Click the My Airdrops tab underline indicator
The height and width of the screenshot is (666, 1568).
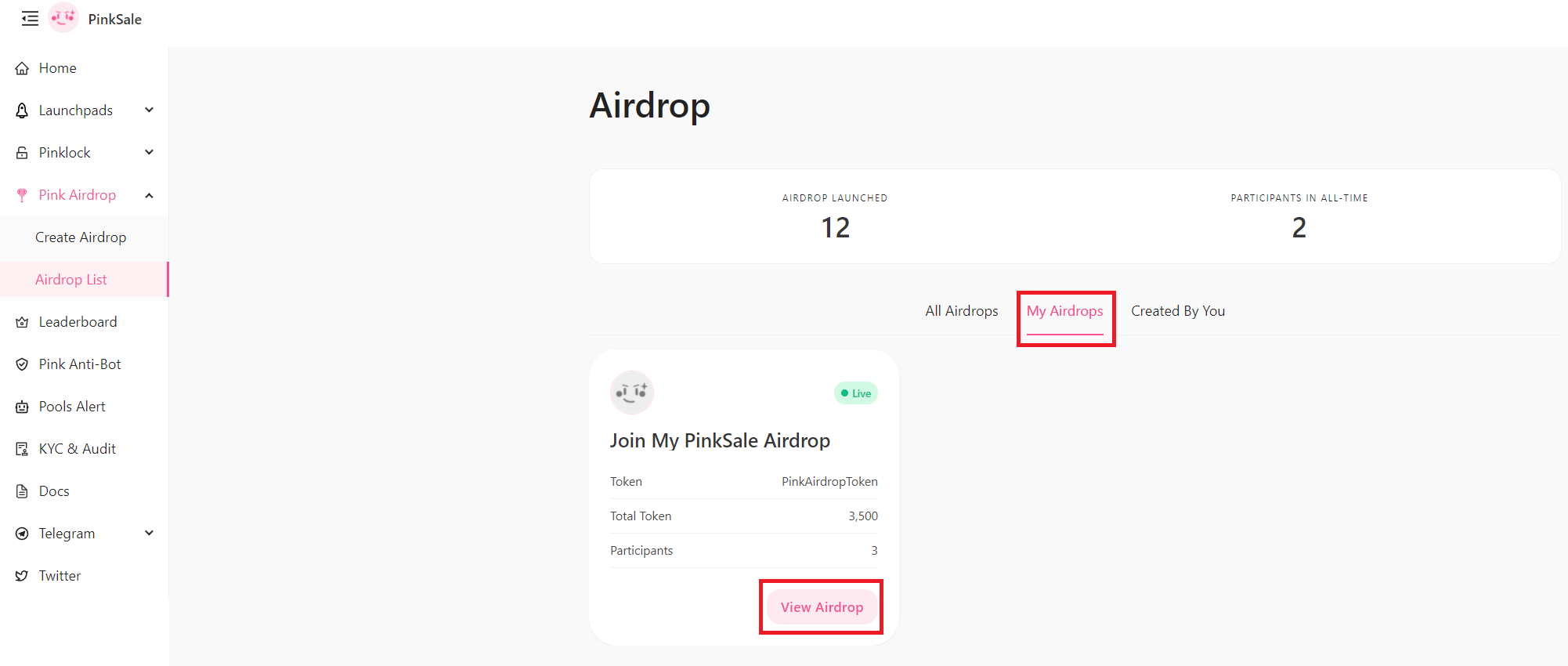[1065, 333]
